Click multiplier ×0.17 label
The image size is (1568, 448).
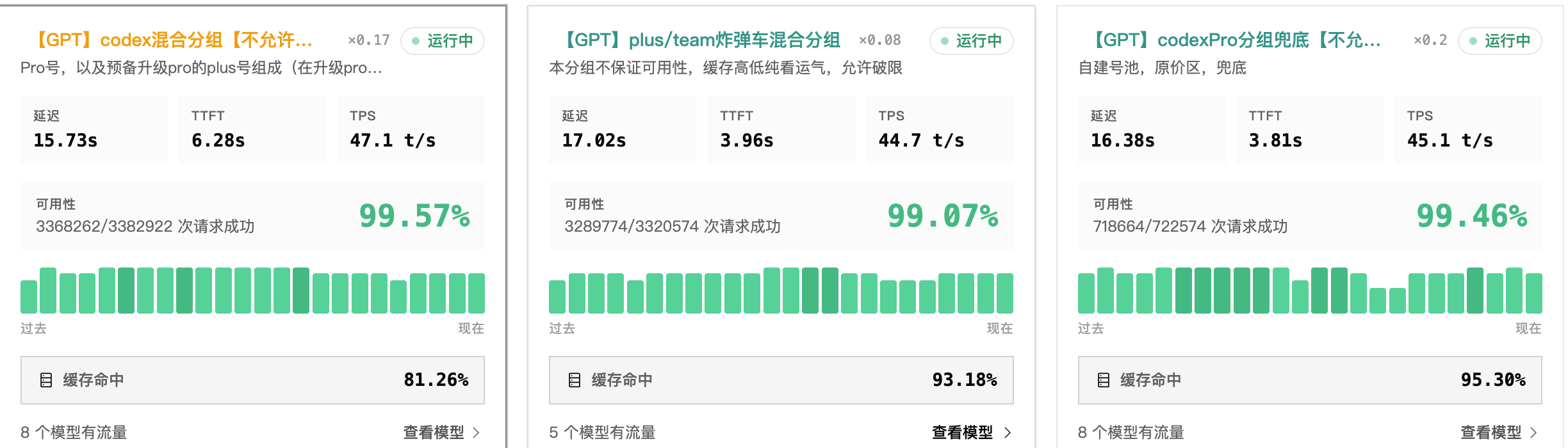click(369, 40)
